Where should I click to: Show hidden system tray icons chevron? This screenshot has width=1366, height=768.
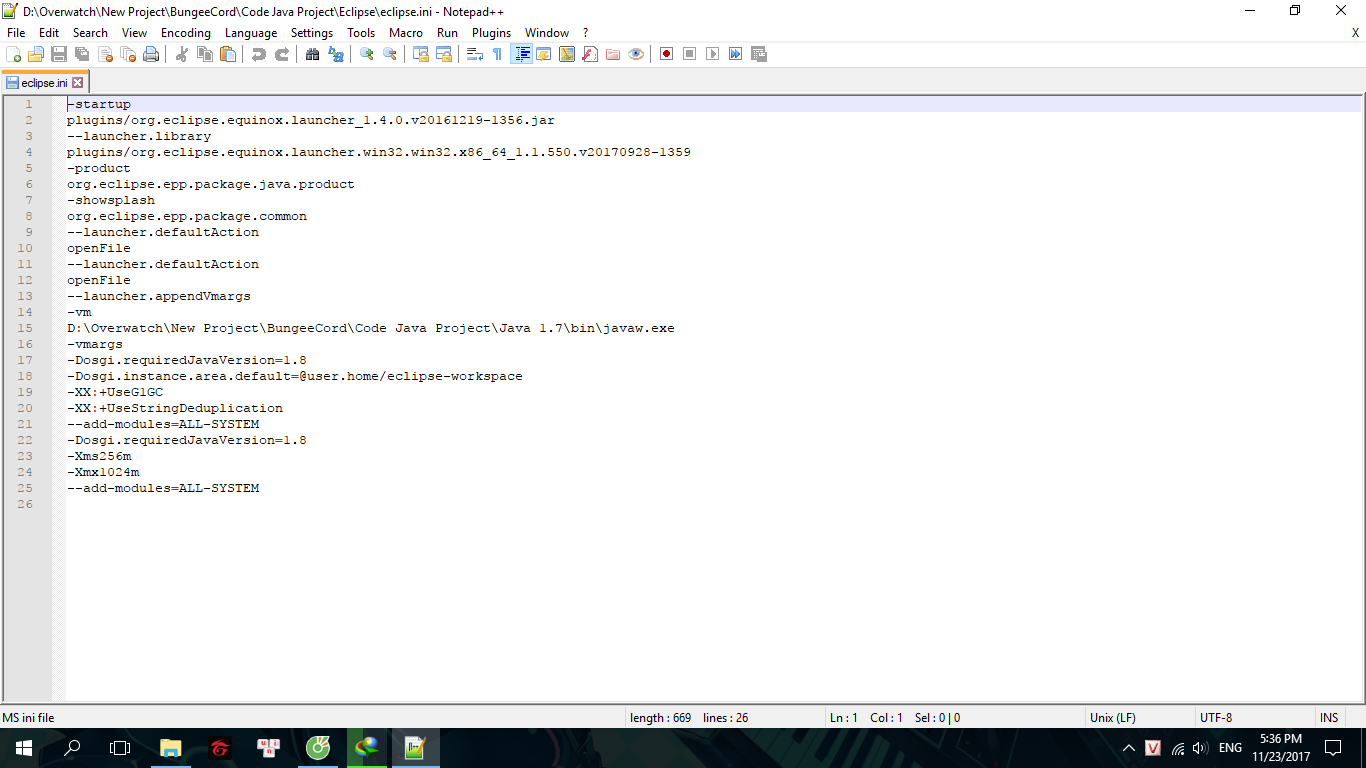click(x=1129, y=748)
